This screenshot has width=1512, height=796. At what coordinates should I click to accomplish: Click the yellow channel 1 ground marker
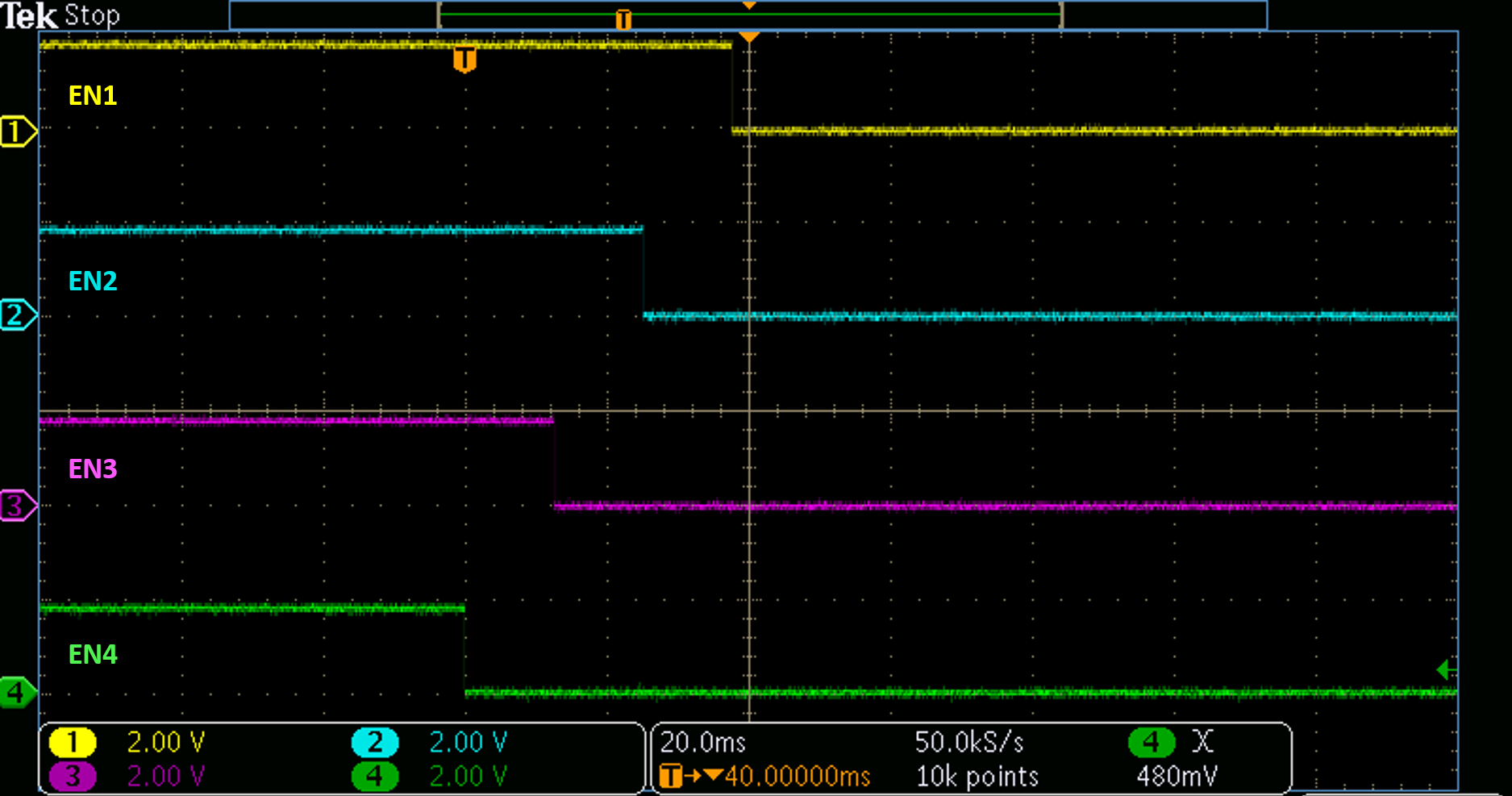(x=18, y=131)
